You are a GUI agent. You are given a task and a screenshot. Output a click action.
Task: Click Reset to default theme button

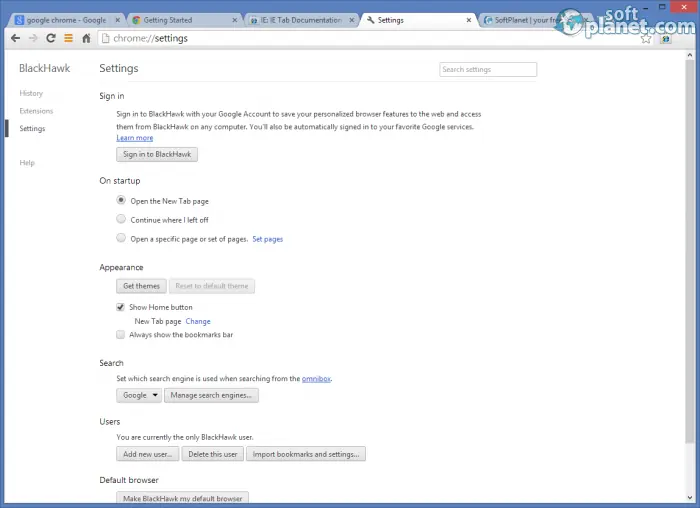212,286
